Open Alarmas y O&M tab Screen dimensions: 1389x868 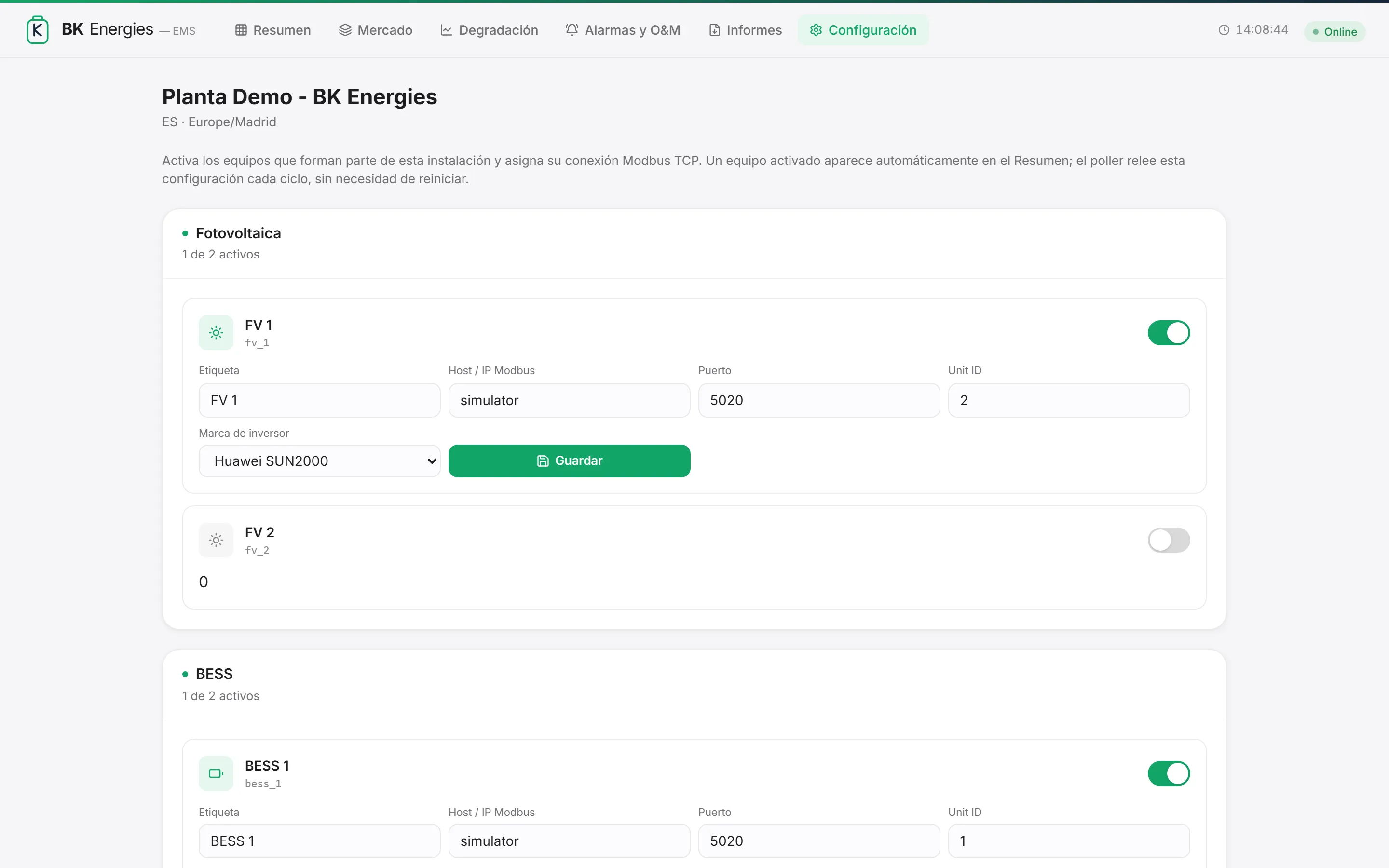(x=623, y=30)
